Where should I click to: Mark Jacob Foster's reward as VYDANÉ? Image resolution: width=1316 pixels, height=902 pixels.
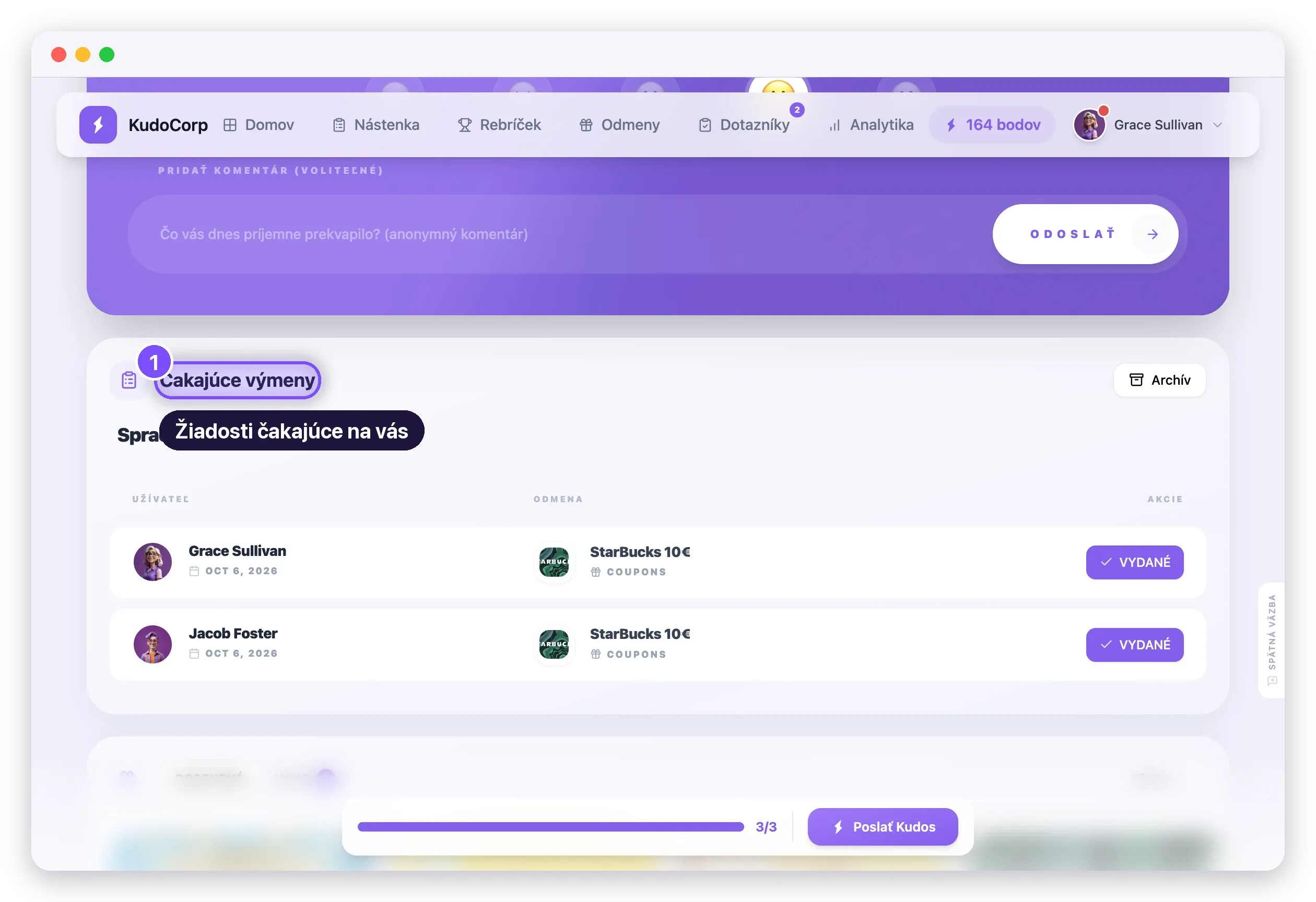pyautogui.click(x=1134, y=645)
